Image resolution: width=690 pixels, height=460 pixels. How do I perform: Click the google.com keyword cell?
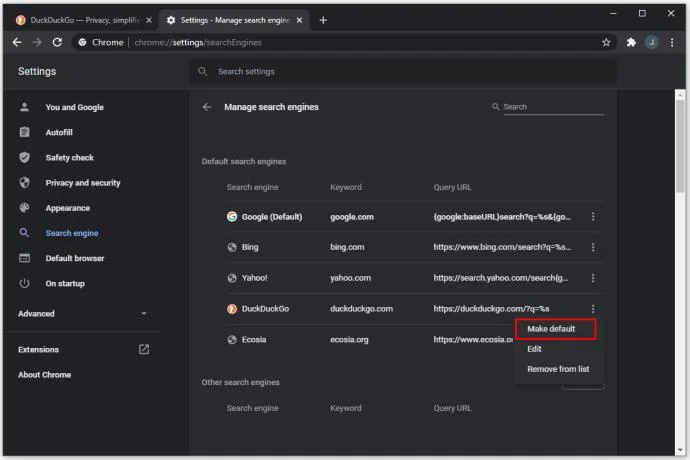352,217
